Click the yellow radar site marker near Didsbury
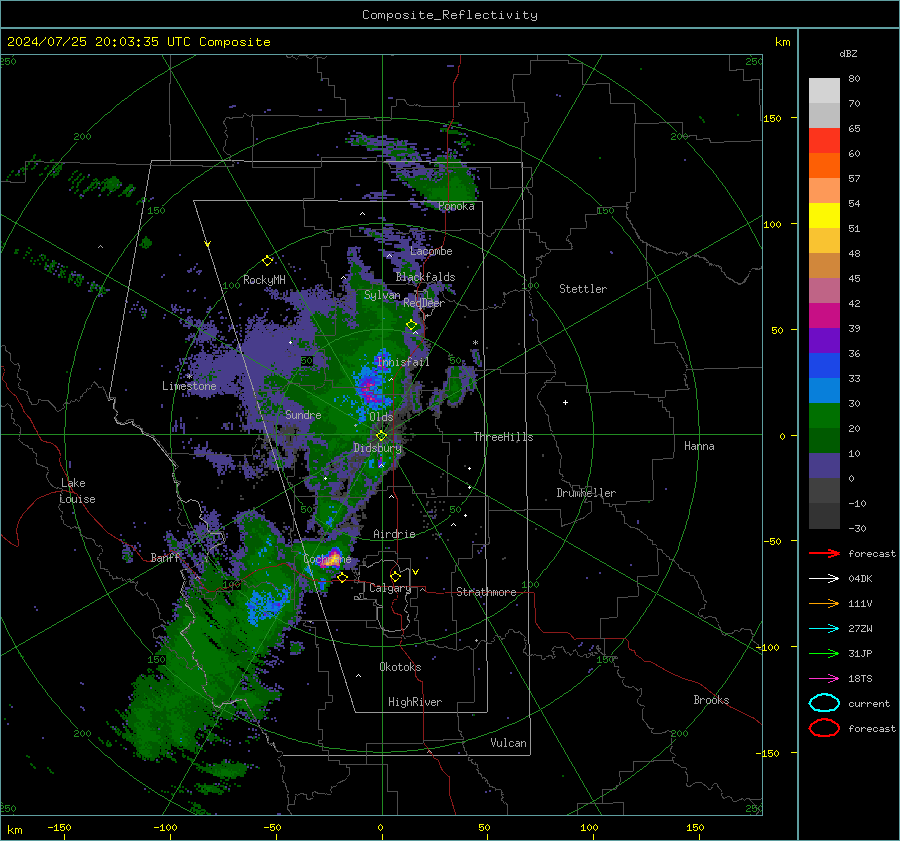 coord(382,436)
